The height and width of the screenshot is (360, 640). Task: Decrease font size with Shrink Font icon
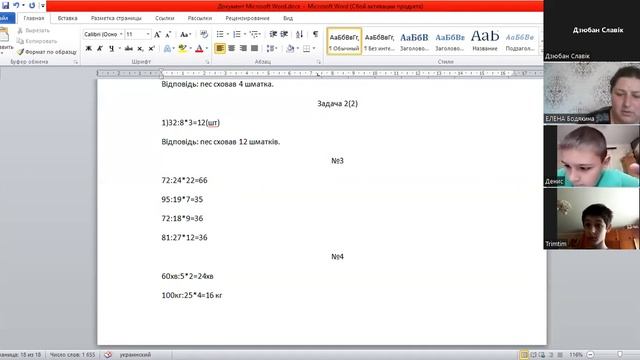point(168,35)
